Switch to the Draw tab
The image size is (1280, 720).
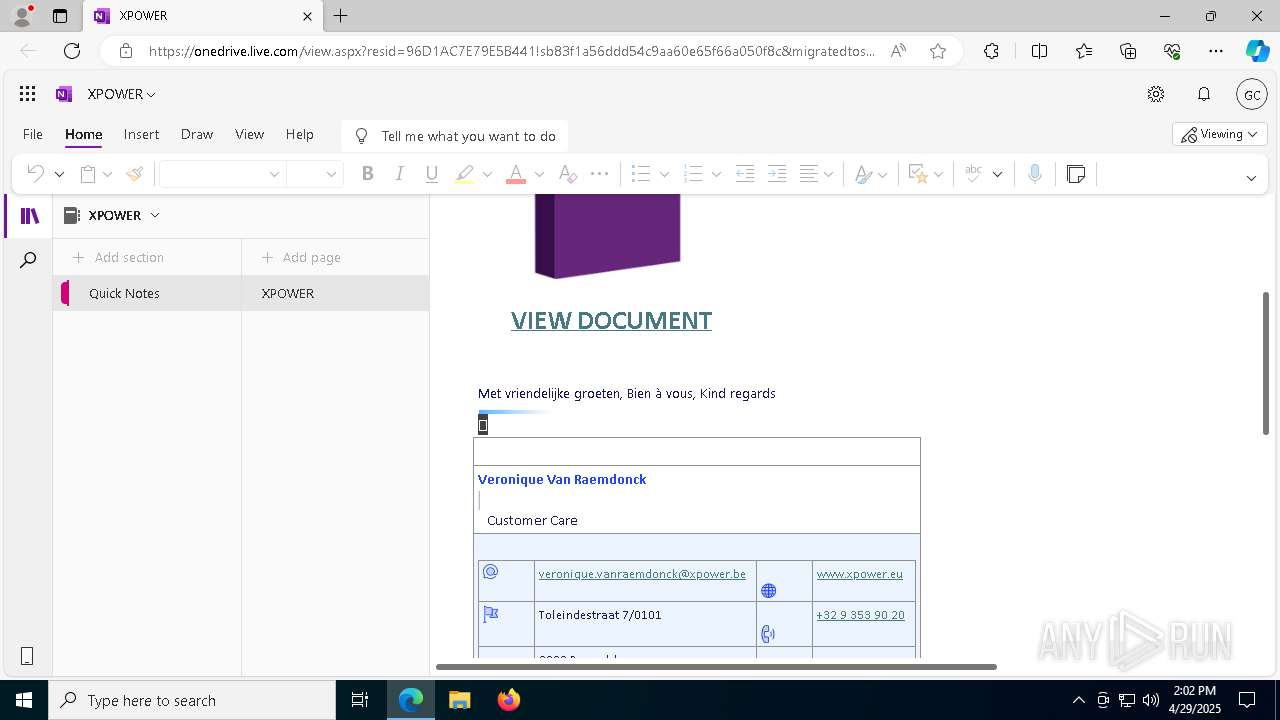pos(197,134)
